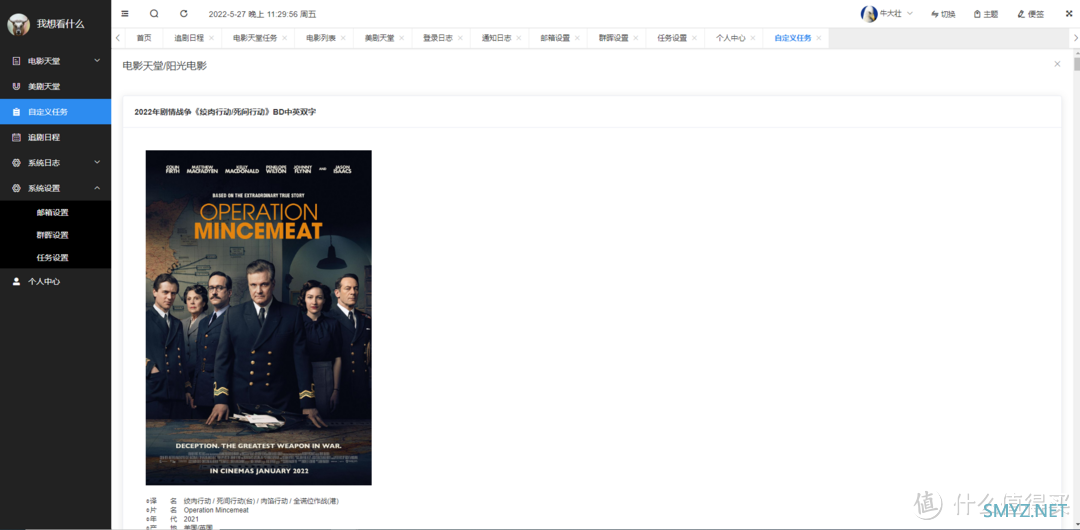The image size is (1080, 530).
Task: Click the 自定义任务 clipboard icon
Action: tap(17, 112)
